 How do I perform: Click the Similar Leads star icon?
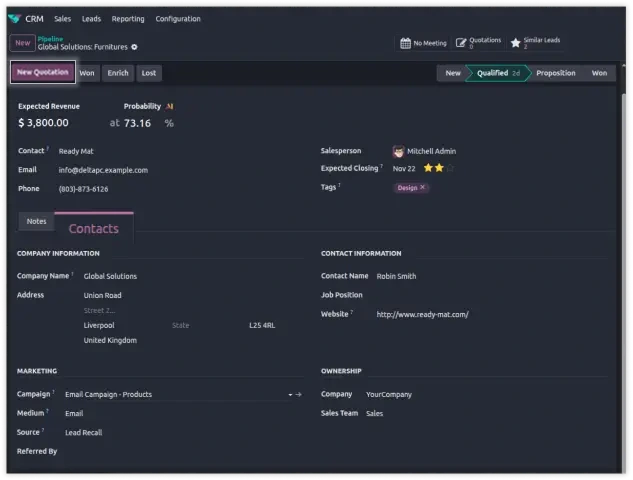click(516, 43)
